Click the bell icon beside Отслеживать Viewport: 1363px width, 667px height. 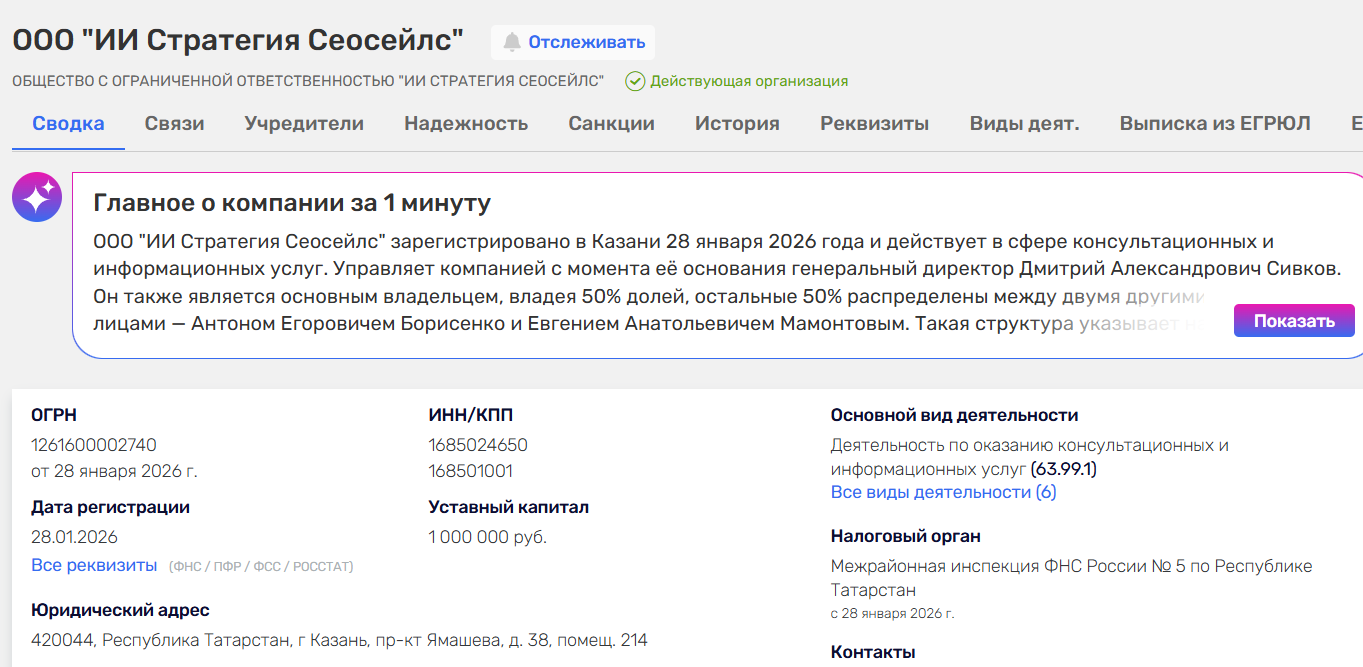pyautogui.click(x=512, y=42)
